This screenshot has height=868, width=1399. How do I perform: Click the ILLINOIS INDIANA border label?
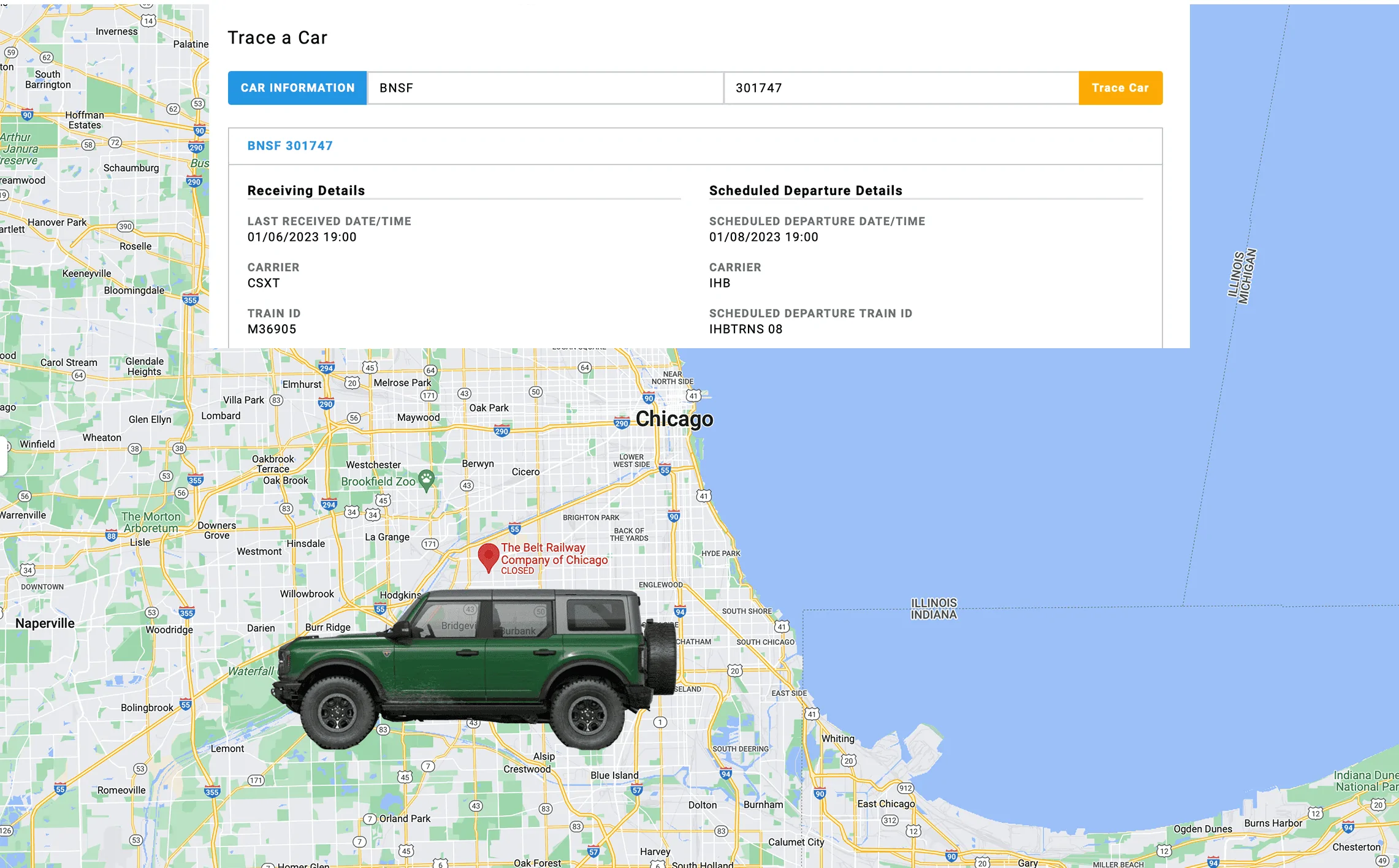point(933,609)
